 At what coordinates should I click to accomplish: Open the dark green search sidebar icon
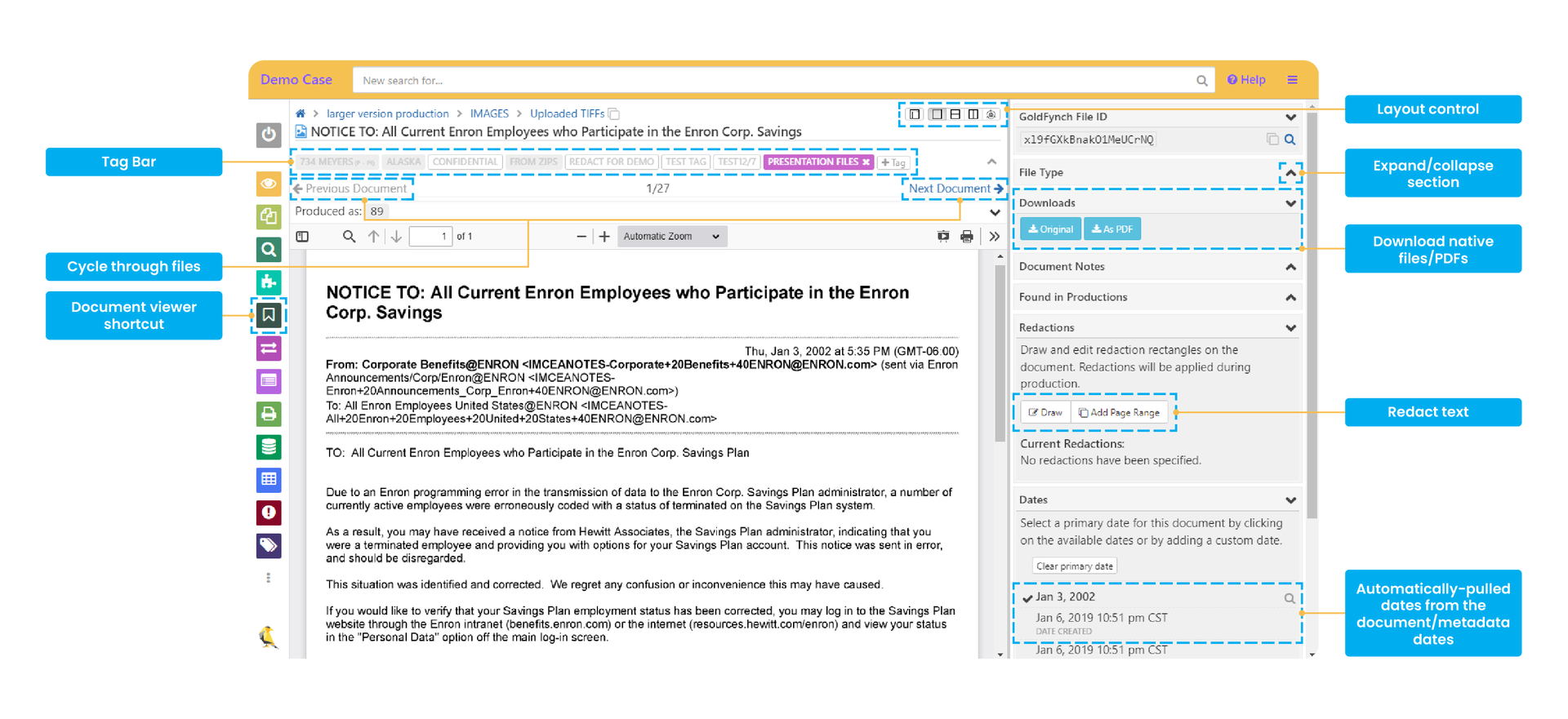point(269,249)
